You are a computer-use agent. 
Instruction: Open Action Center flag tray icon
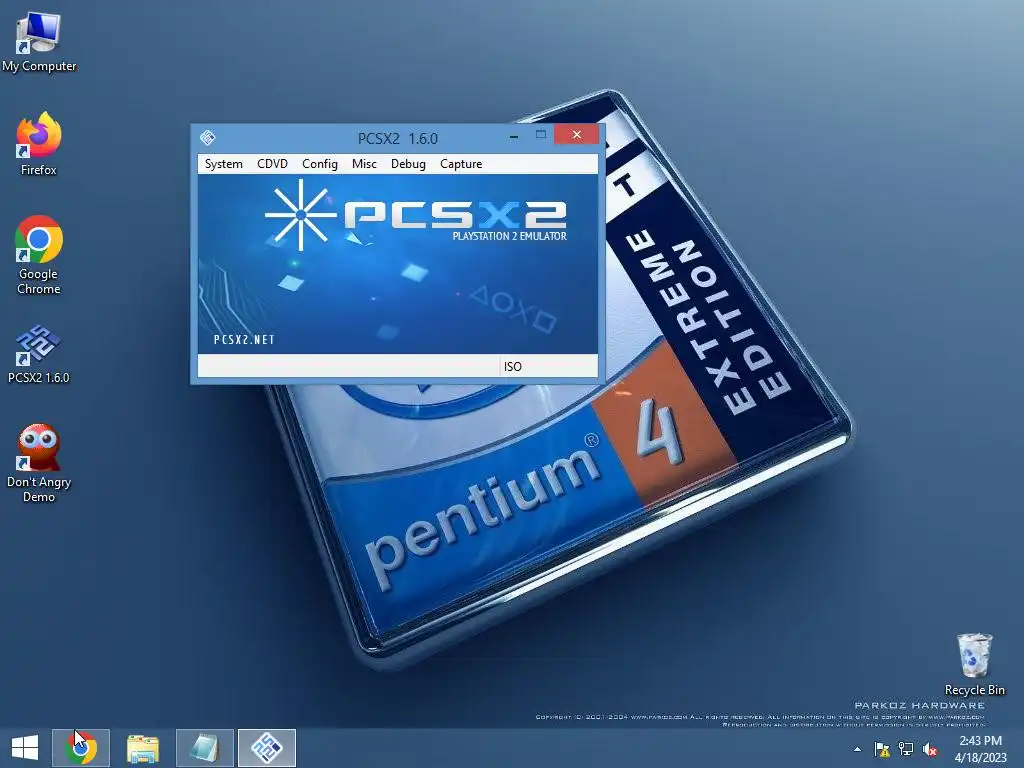pyautogui.click(x=882, y=749)
